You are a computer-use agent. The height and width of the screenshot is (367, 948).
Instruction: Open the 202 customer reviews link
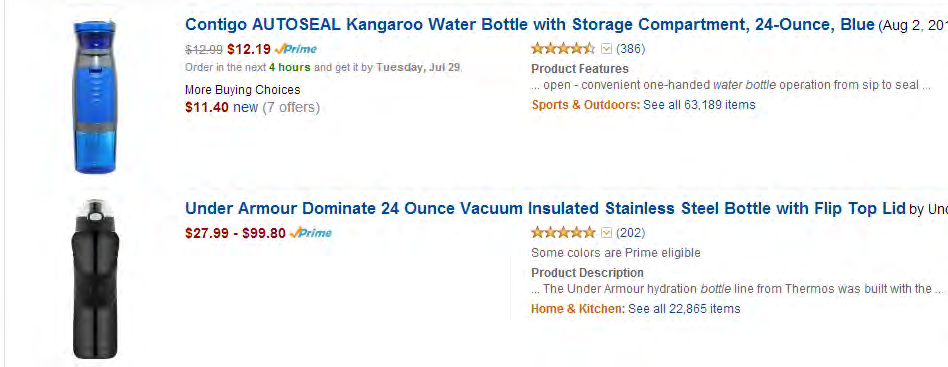point(631,233)
